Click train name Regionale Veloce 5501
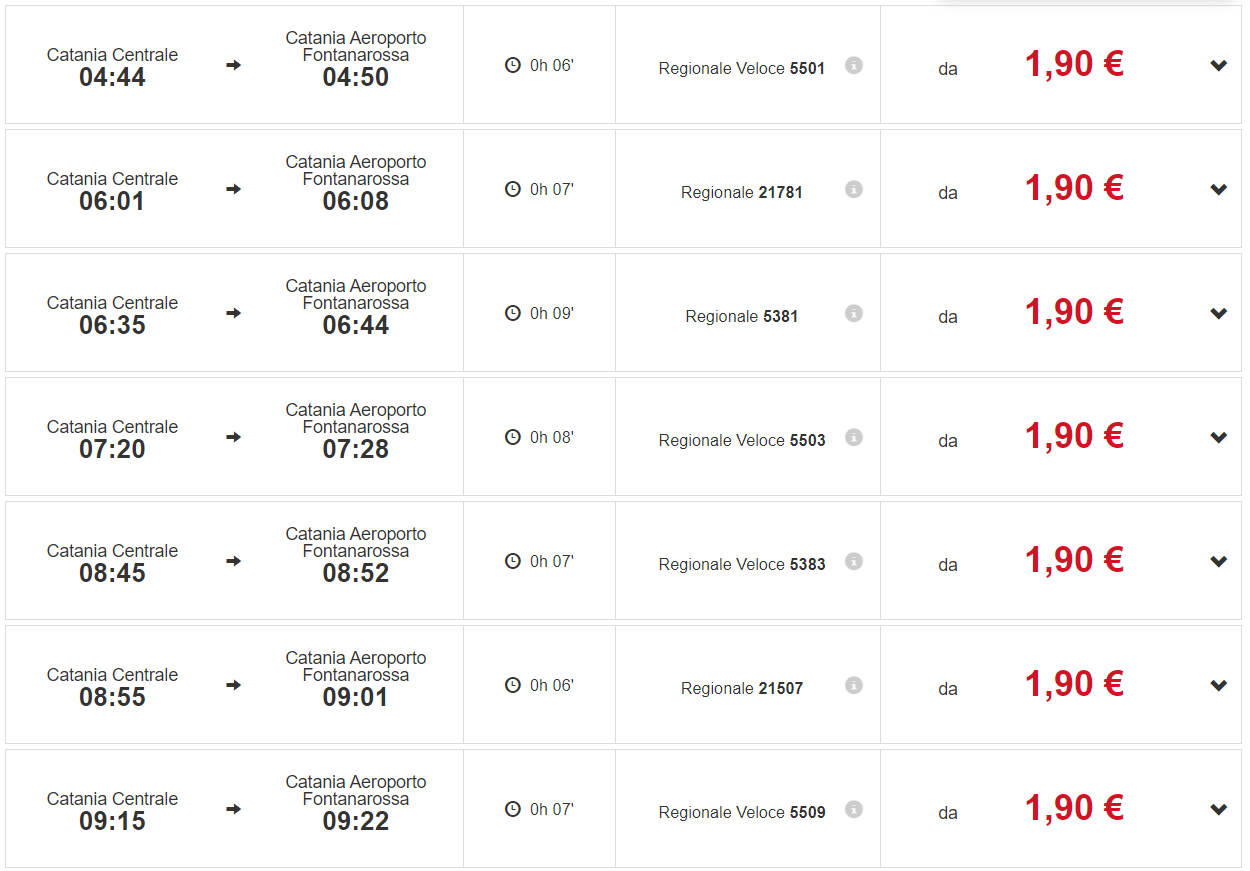The height and width of the screenshot is (871, 1250). coord(741,69)
